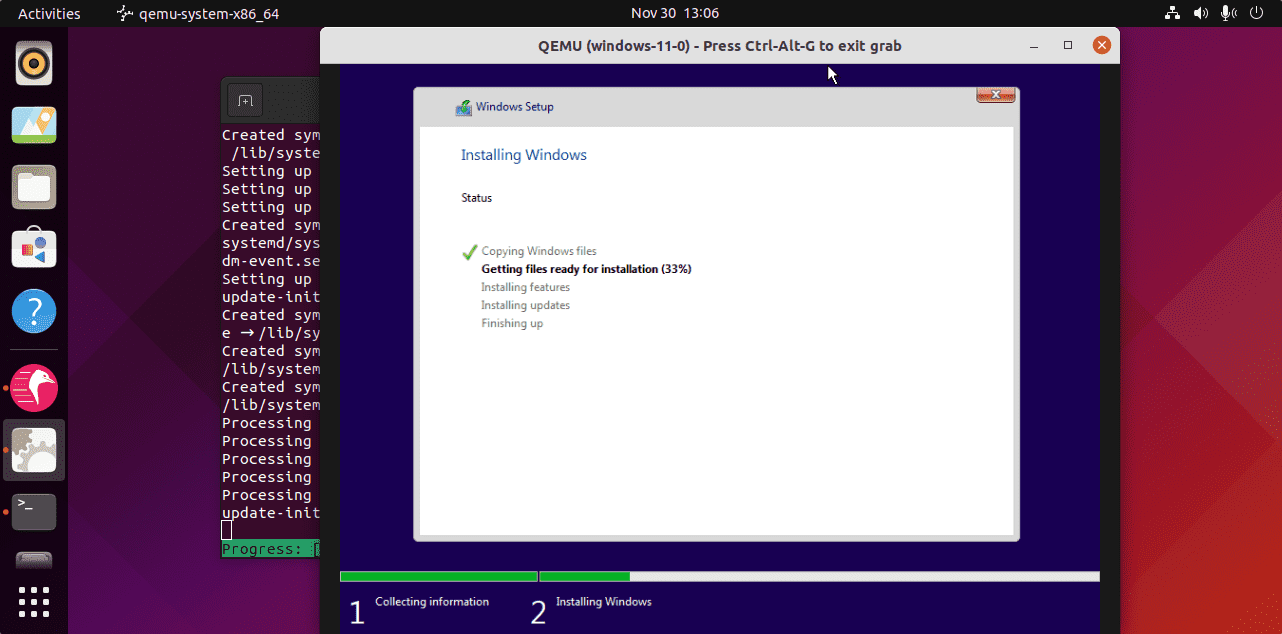This screenshot has height=634, width=1282.
Task: Minimize the QEMU window
Action: tap(1034, 45)
